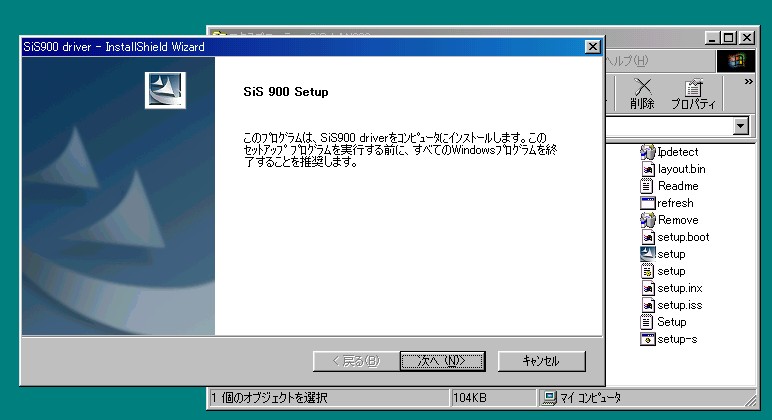The width and height of the screenshot is (772, 420).
Task: Click the SiS 900 Setup heading text
Action: coord(286,92)
